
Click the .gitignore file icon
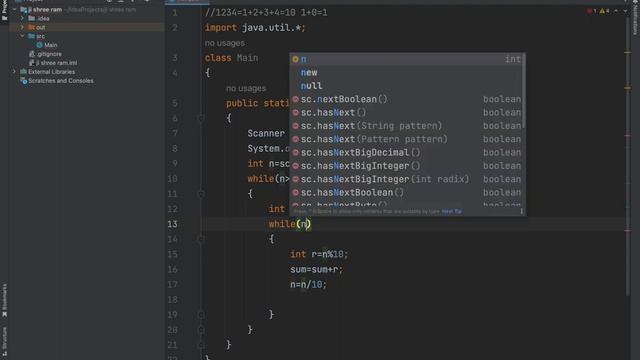point(32,54)
